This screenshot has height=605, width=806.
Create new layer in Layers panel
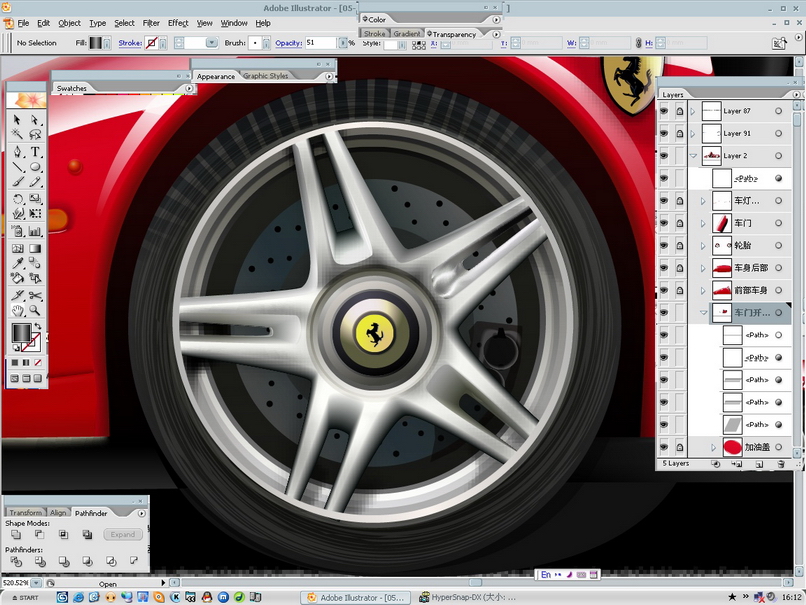coord(759,464)
